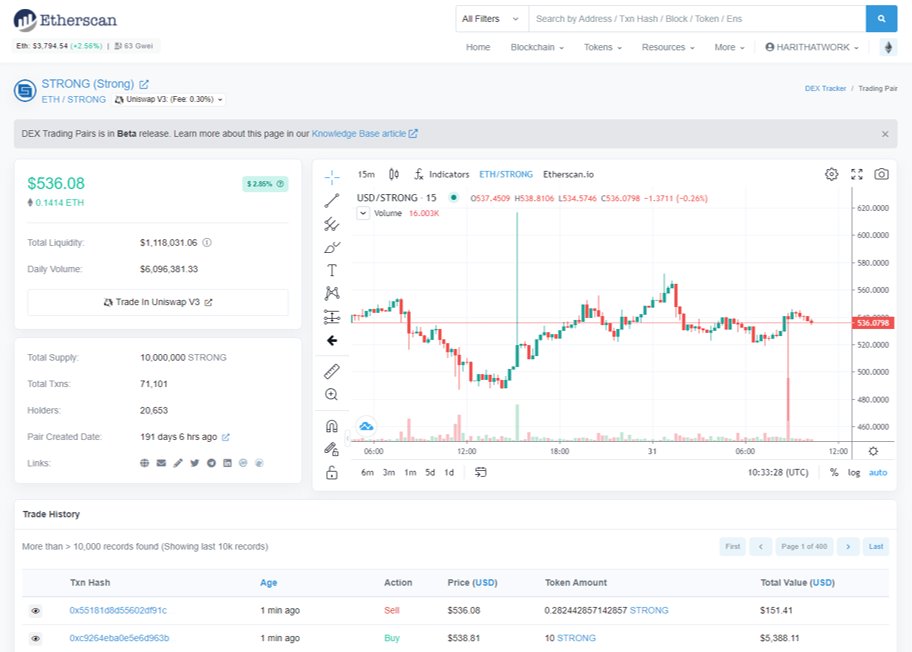Click Trade In Uniswap V3 button
912x652 pixels.
tap(158, 302)
